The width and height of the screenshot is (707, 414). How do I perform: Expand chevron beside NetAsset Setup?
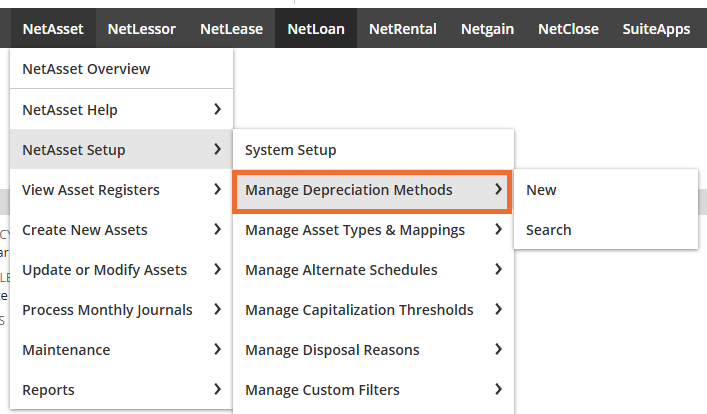217,149
